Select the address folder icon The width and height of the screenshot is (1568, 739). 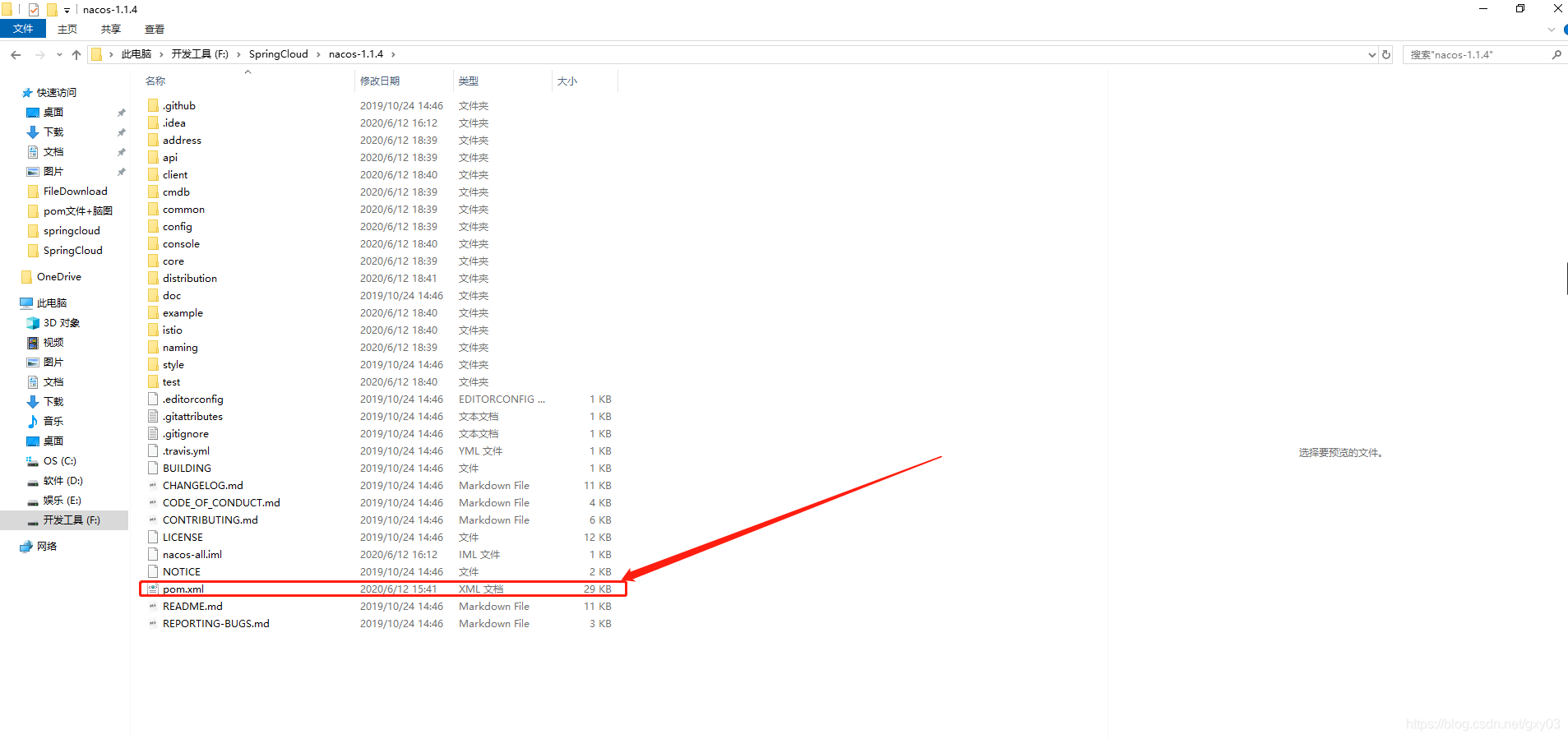click(x=153, y=140)
